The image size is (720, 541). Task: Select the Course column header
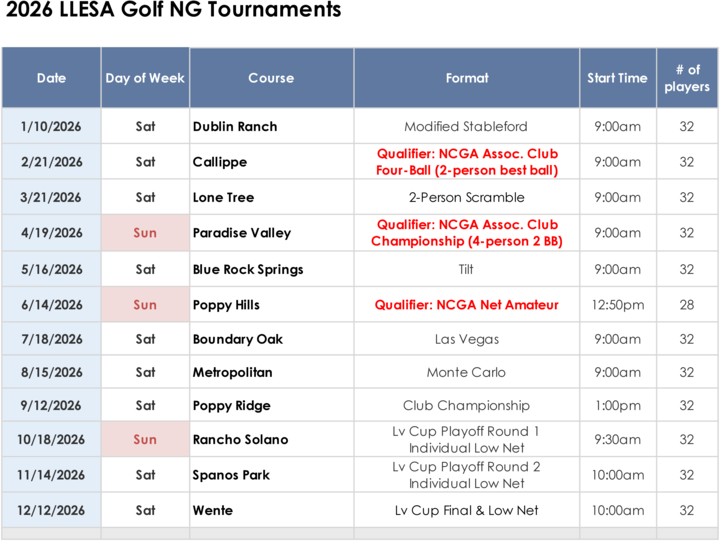click(271, 78)
